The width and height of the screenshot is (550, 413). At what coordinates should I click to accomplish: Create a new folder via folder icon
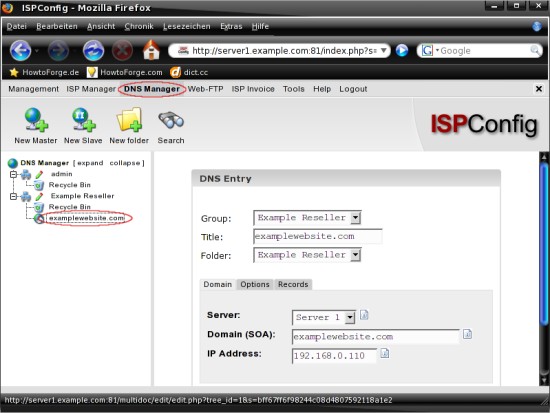[129, 120]
